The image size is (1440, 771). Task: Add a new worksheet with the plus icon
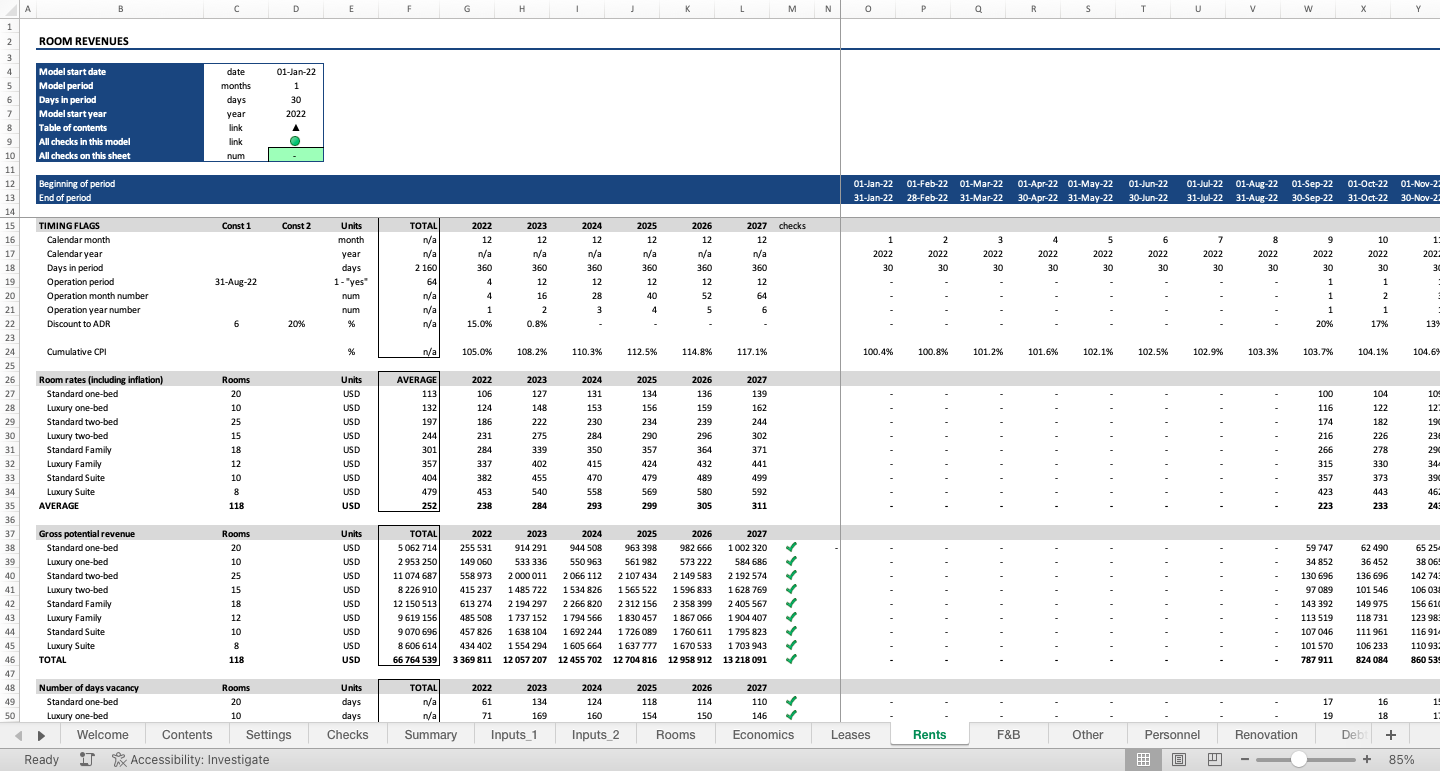(1390, 734)
